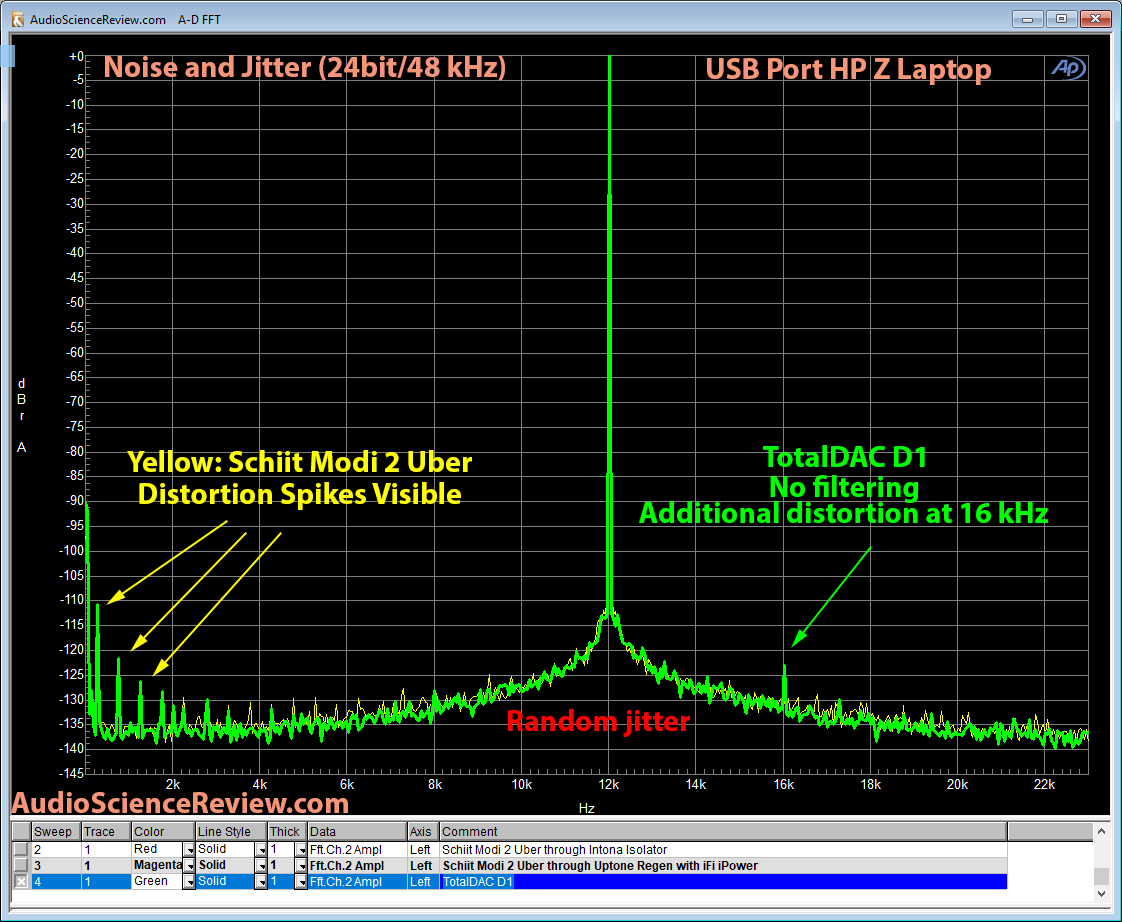Select the 'Fft.Ch.2 Ampl' cell in sweep 2
This screenshot has height=922, width=1122.
point(357,850)
